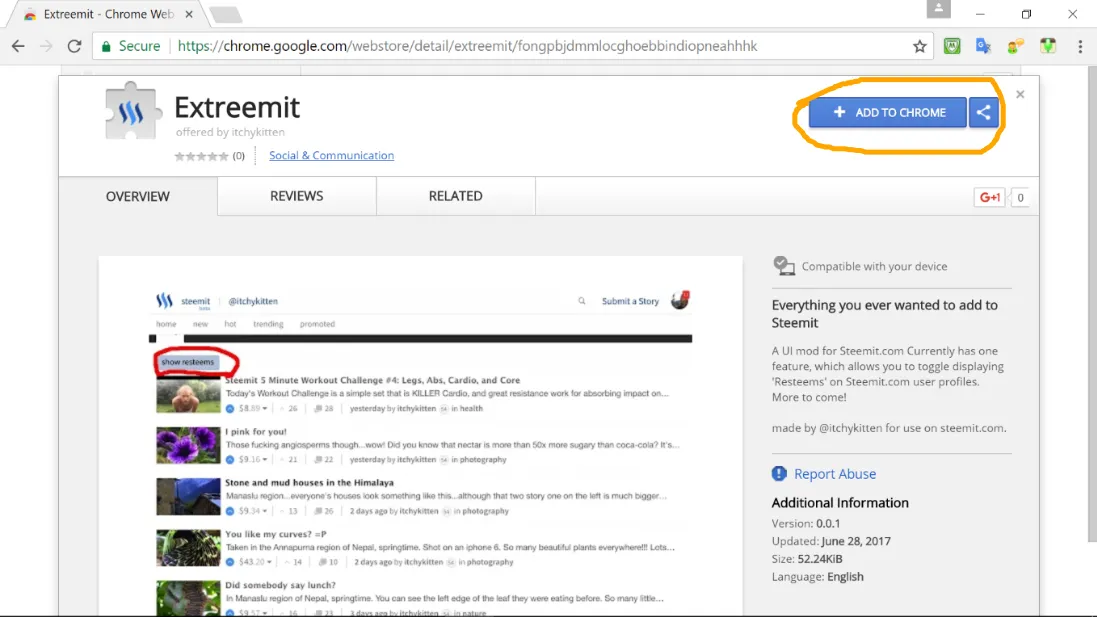Bookmark this page with the star icon
The height and width of the screenshot is (617, 1097).
pos(919,46)
